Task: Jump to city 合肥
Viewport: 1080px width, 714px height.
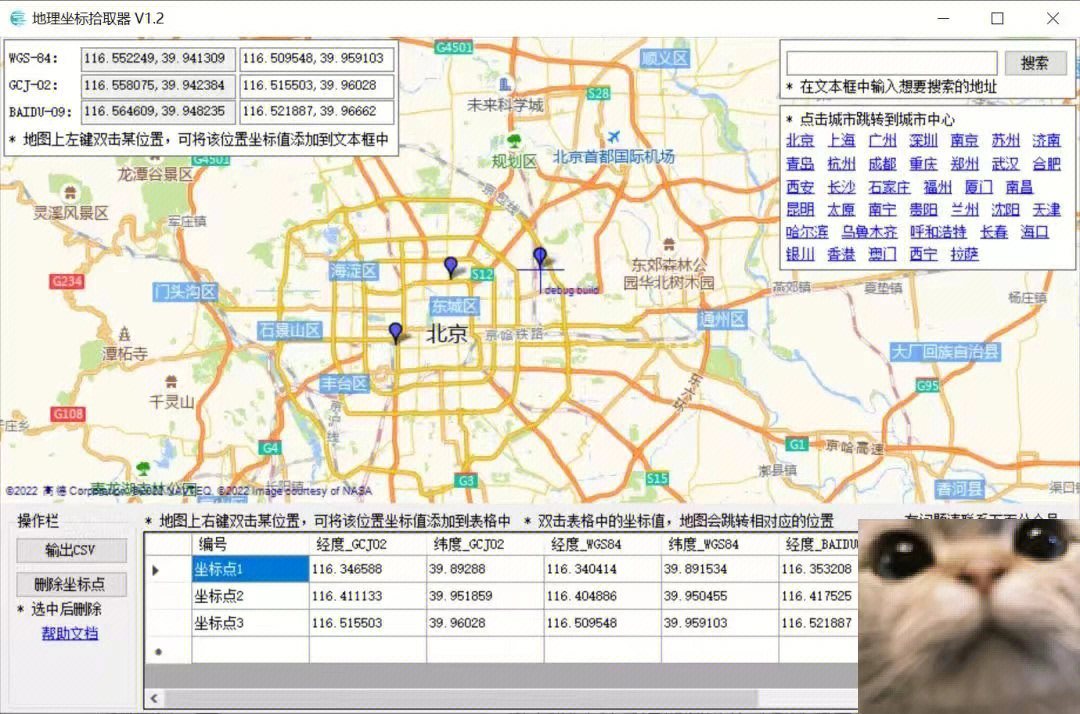Action: 1046,164
